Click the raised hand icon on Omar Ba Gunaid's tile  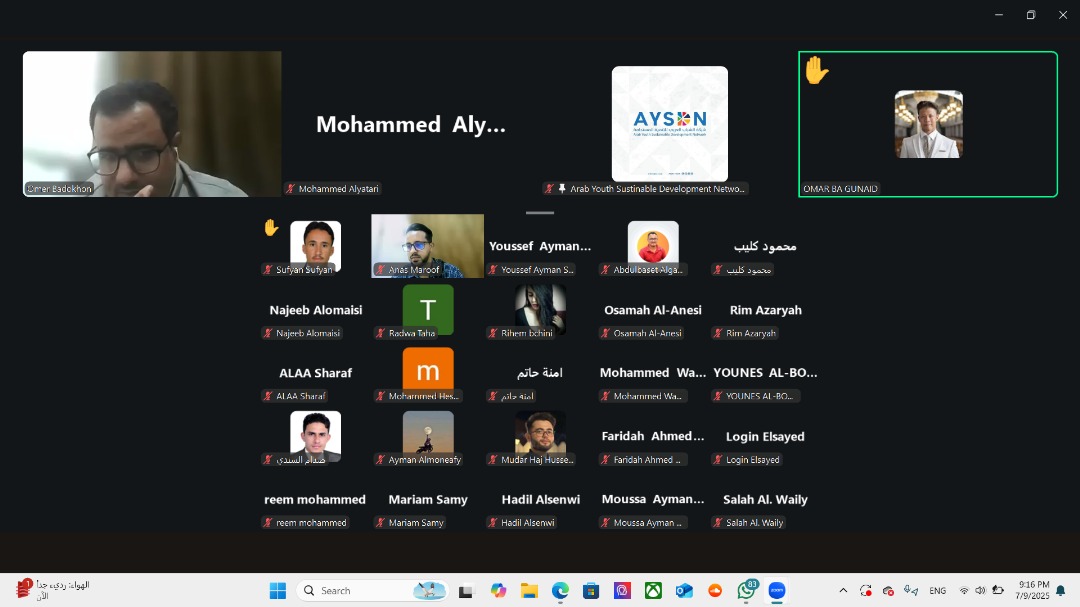coord(817,71)
